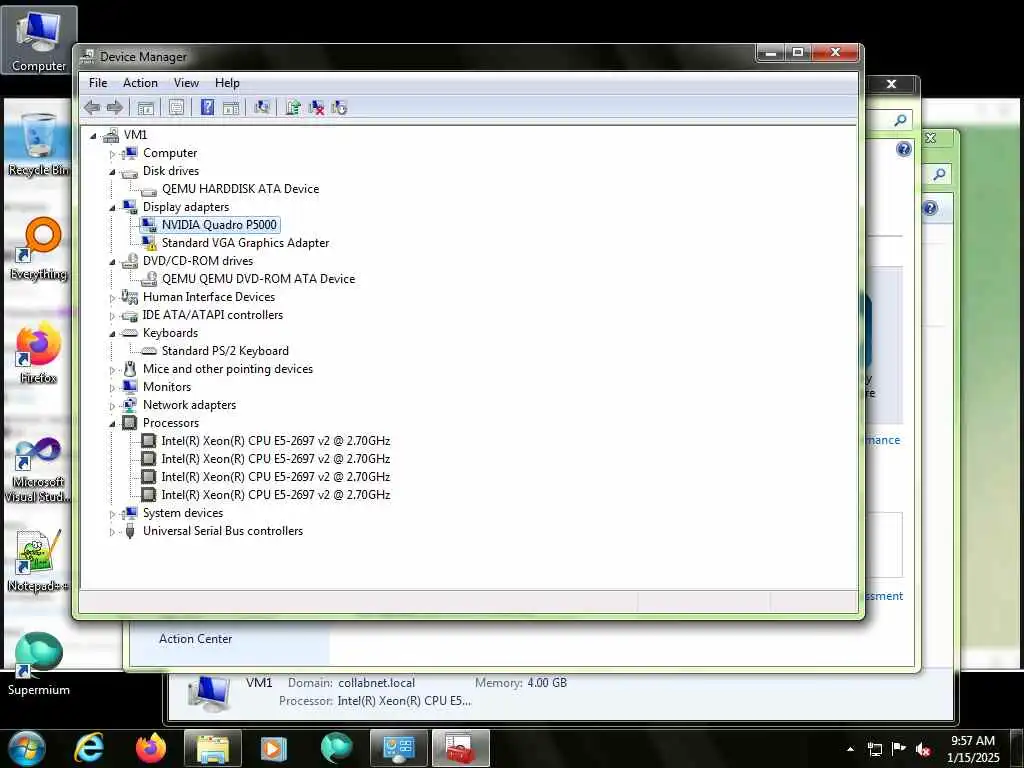Click the Monitors category label
Viewport: 1024px width, 768px height.
pos(167,387)
